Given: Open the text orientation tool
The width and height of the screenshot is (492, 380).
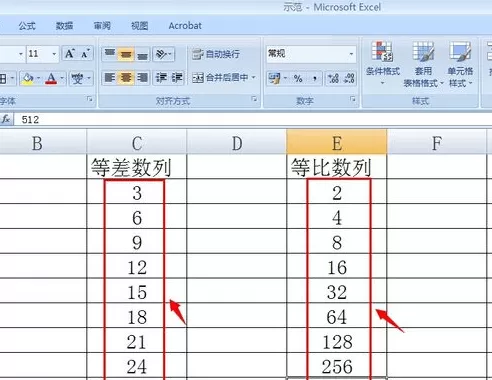Looking at the screenshot, I should (163, 54).
